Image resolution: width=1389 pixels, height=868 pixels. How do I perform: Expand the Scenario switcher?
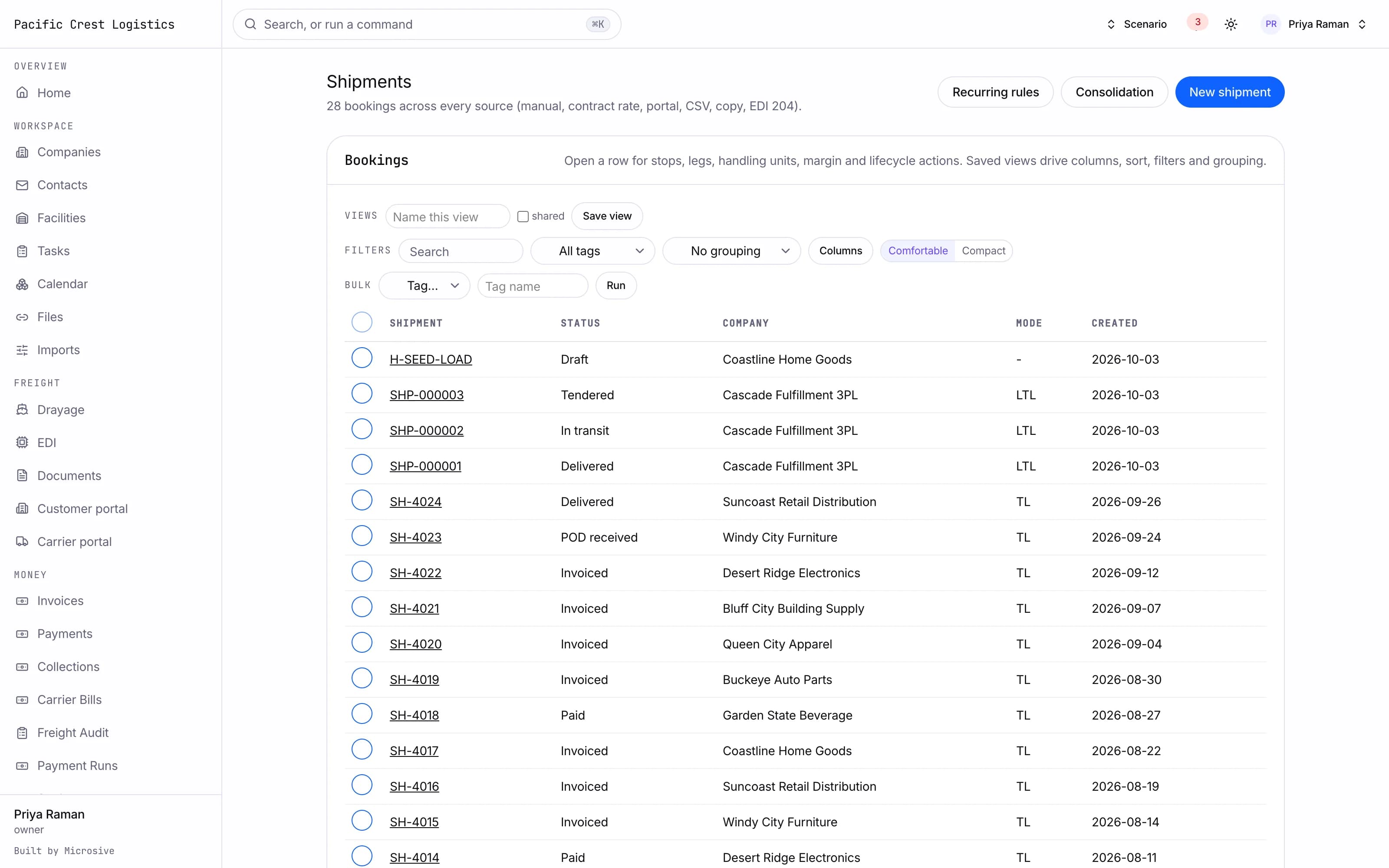1137,24
